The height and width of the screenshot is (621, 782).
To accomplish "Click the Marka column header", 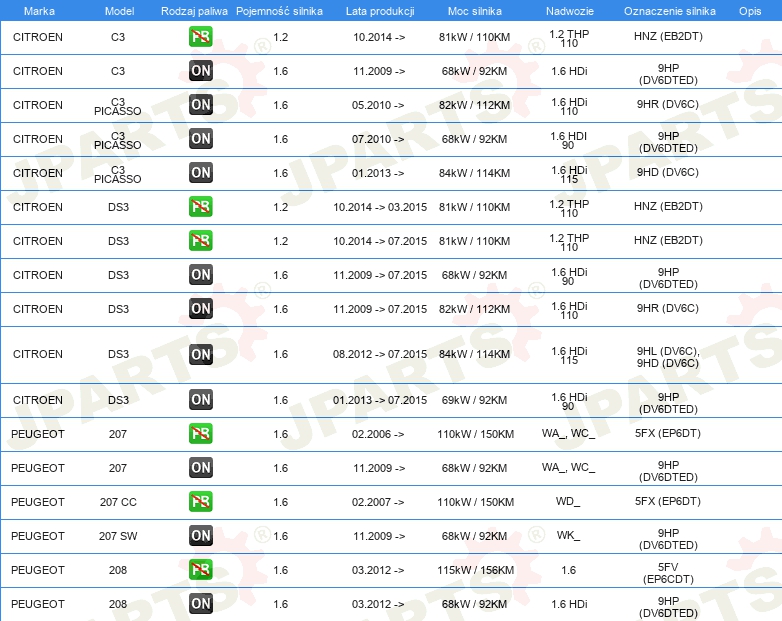I will point(39,11).
